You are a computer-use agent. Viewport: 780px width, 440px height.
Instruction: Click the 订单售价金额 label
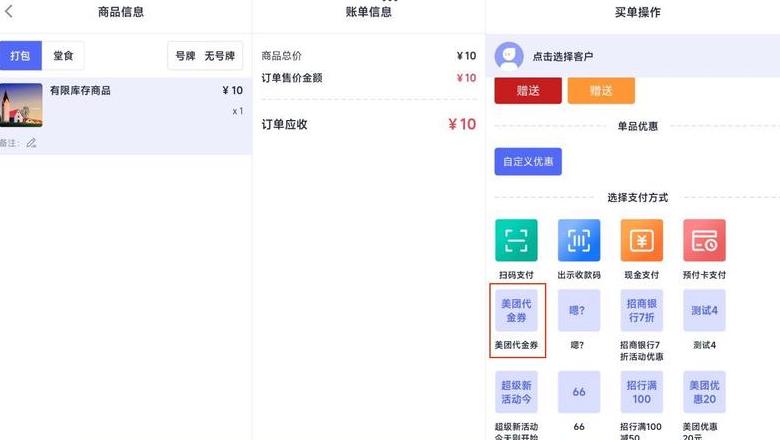point(292,78)
